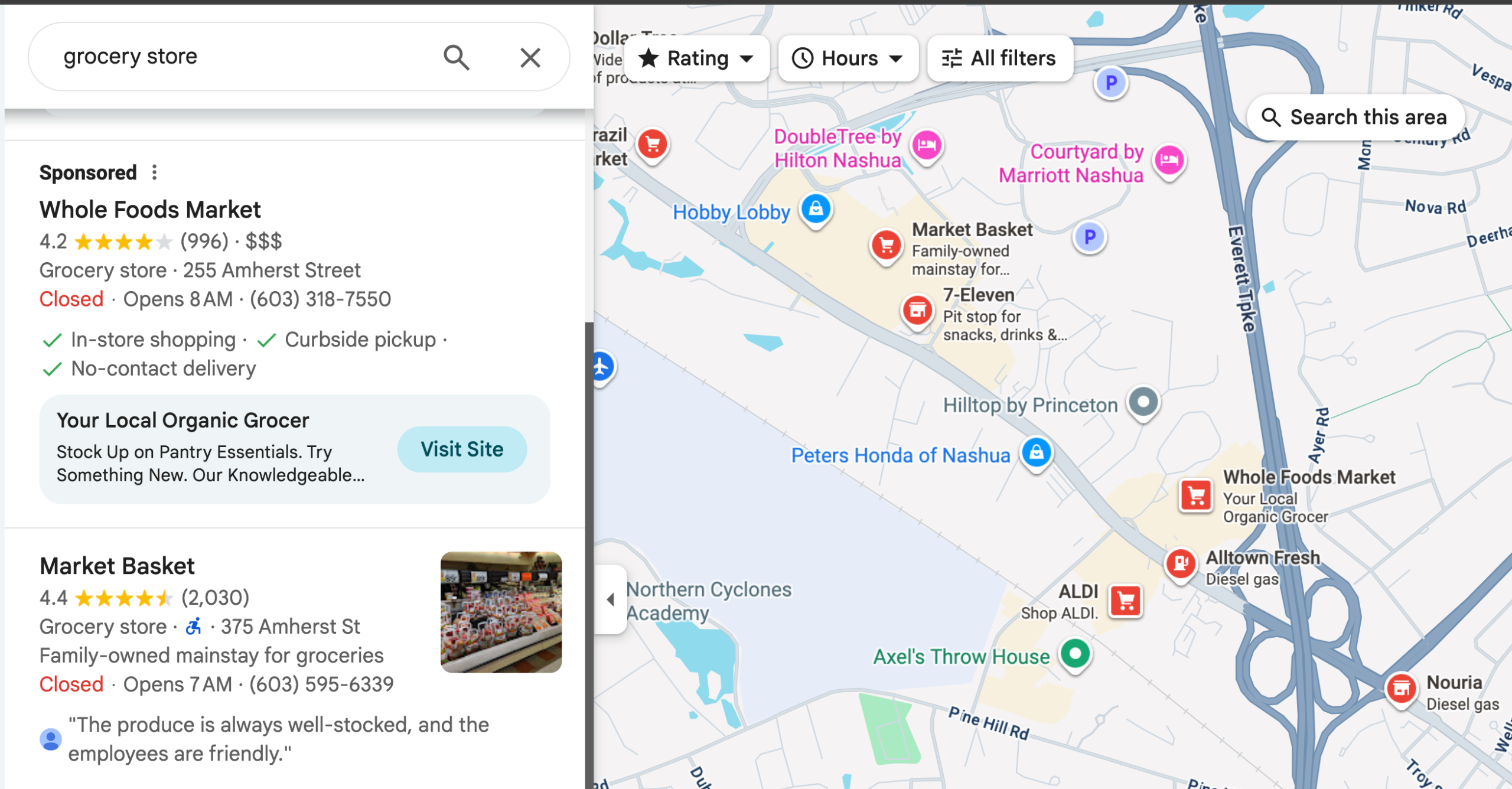The image size is (1512, 789).
Task: Select DoubleTree by Hilton hotel pin
Action: [x=927, y=145]
